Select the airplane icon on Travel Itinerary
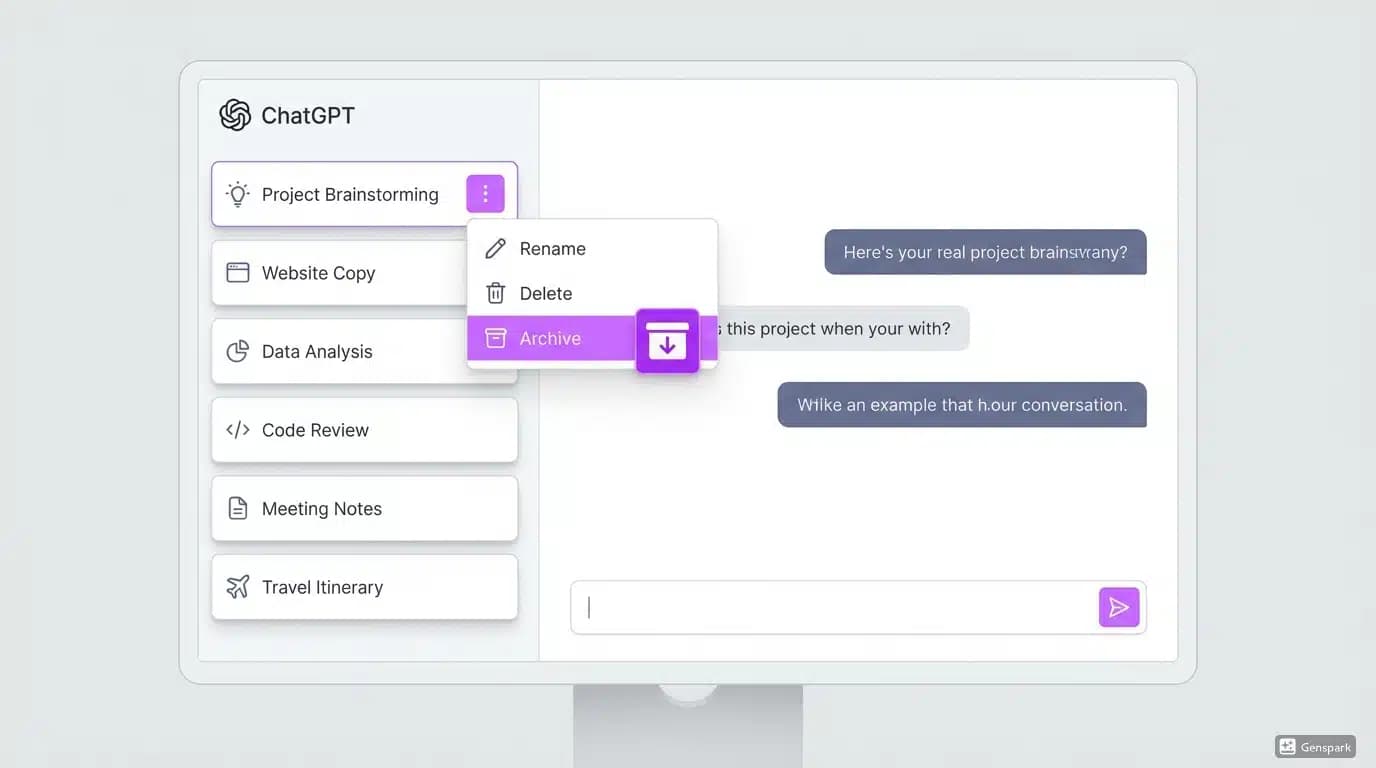 (x=236, y=587)
